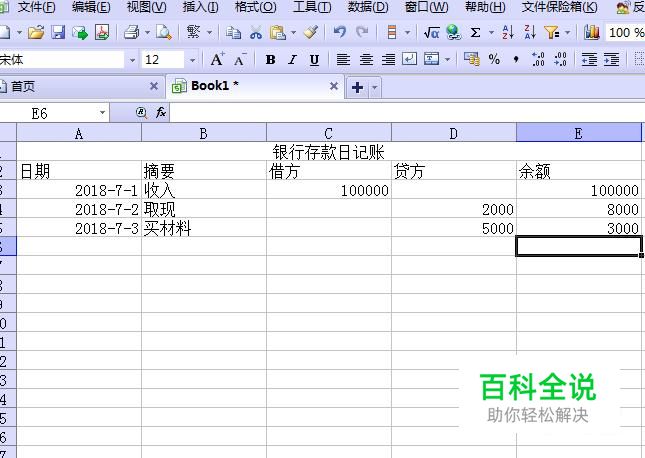
Task: Open the 视图(V) menu
Action: (x=146, y=7)
